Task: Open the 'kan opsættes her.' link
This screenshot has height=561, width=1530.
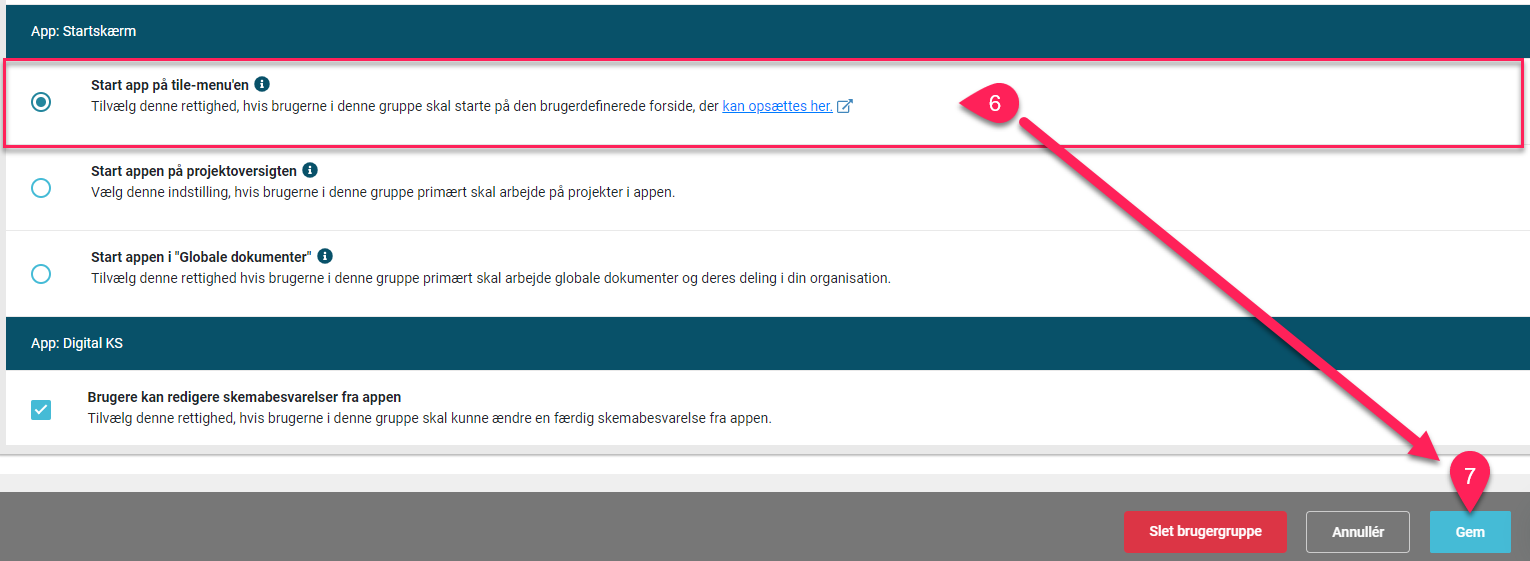Action: pyautogui.click(x=777, y=106)
